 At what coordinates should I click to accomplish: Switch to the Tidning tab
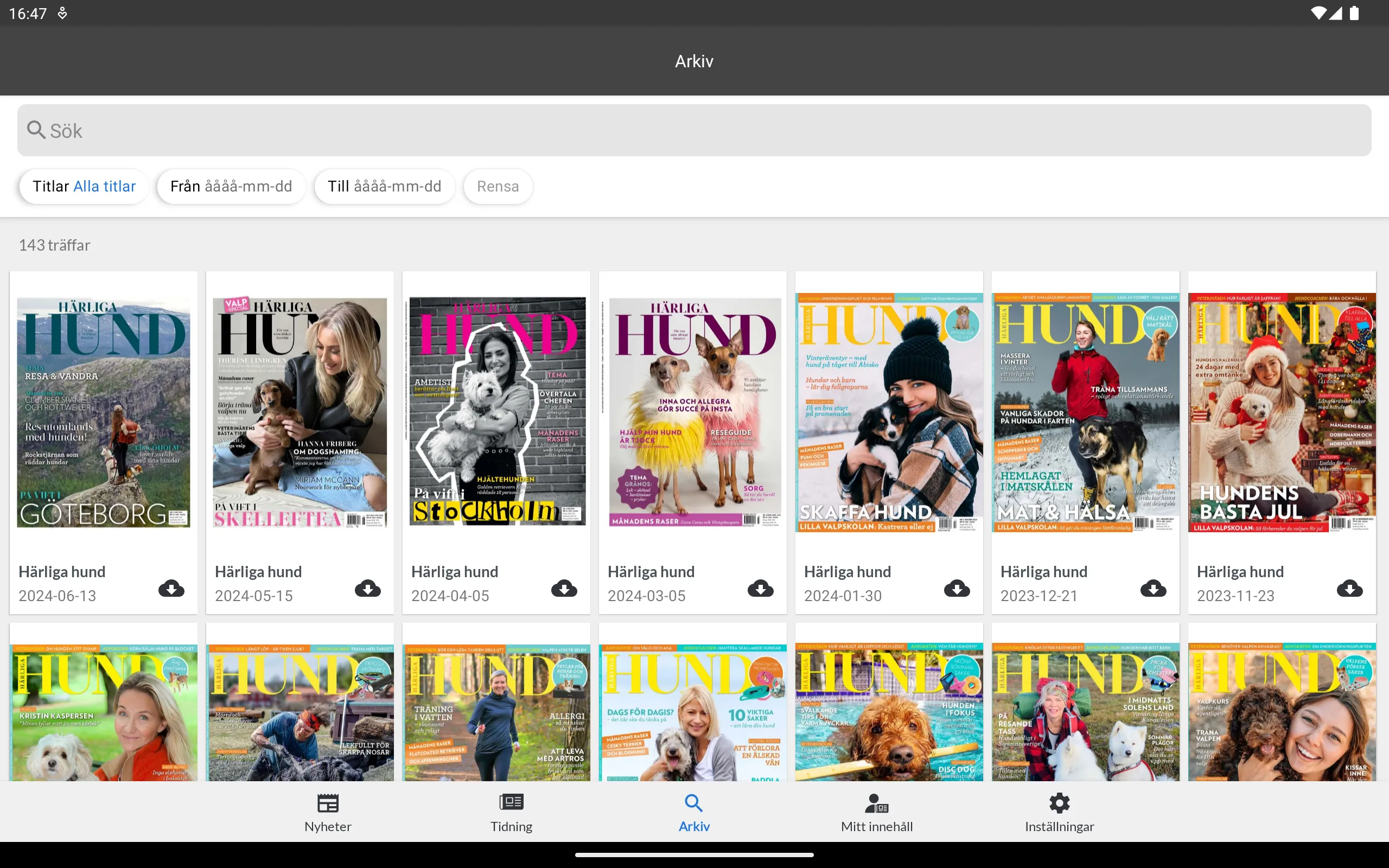(x=511, y=813)
